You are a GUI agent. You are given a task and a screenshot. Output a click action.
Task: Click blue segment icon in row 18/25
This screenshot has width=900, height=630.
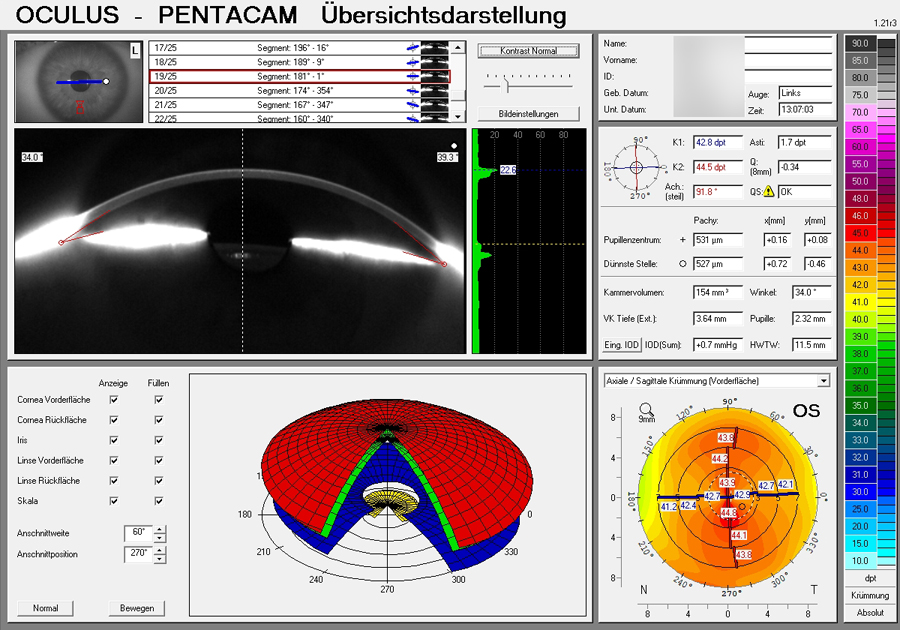click(x=413, y=62)
